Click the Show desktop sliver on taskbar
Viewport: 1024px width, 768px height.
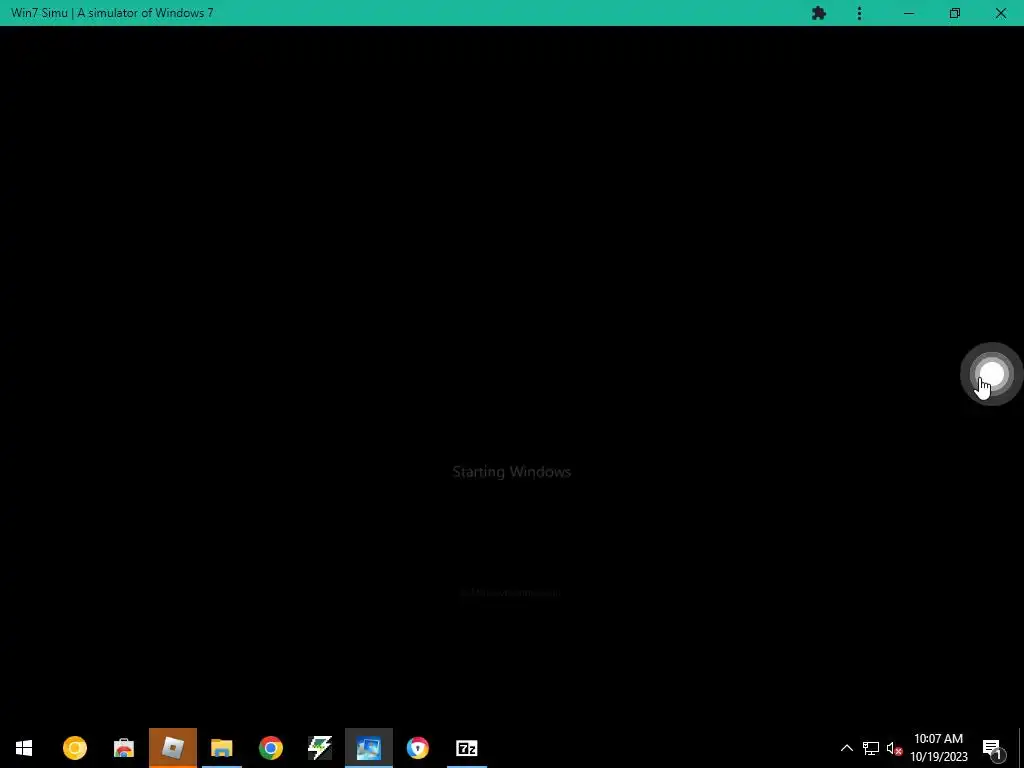click(x=1021, y=748)
